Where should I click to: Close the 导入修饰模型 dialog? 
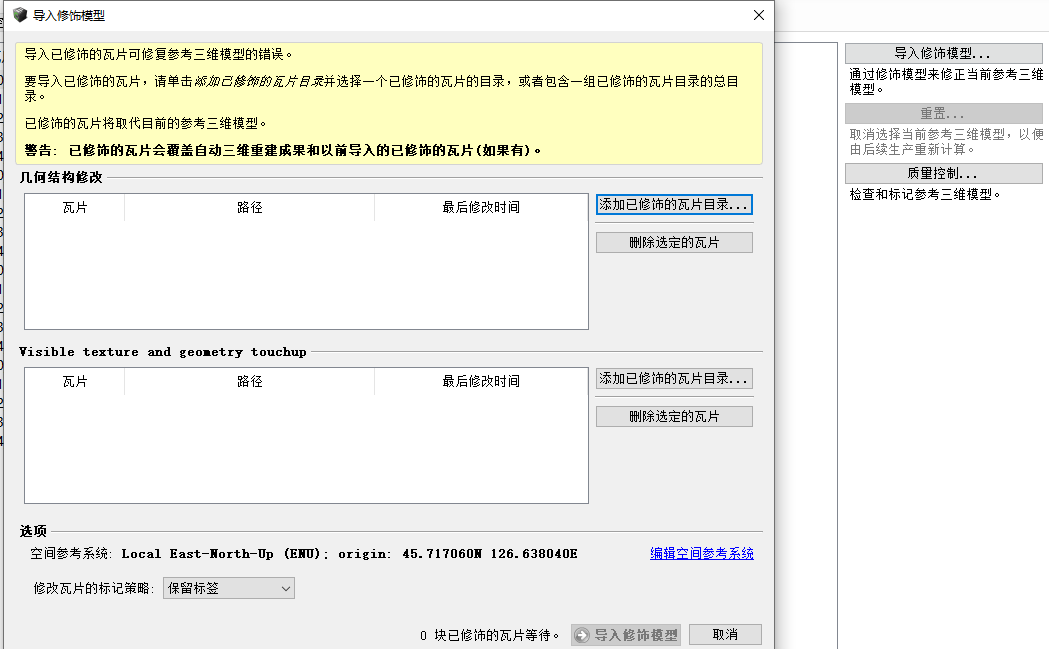[x=758, y=15]
